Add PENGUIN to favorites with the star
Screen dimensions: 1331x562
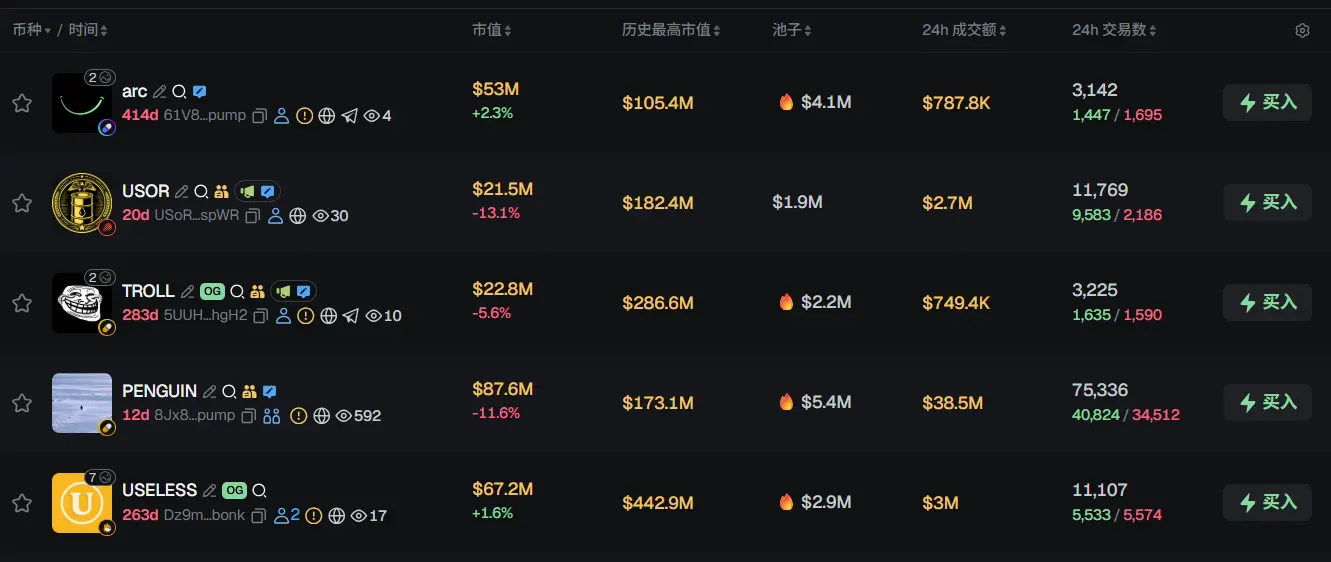[x=22, y=403]
